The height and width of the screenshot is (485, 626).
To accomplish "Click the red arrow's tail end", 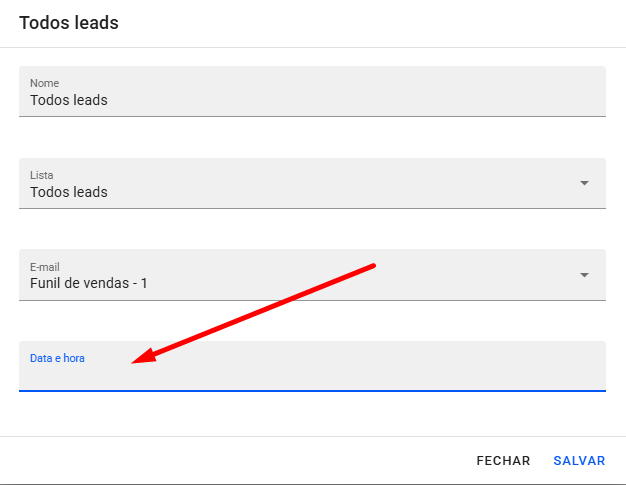I will coord(372,265).
